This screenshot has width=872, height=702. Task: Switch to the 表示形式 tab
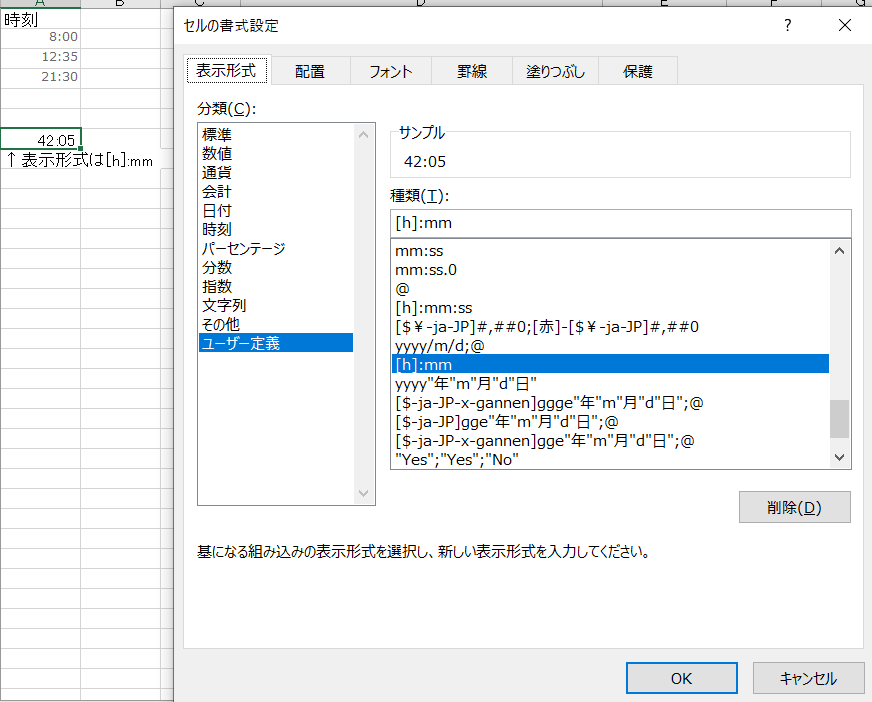(226, 71)
